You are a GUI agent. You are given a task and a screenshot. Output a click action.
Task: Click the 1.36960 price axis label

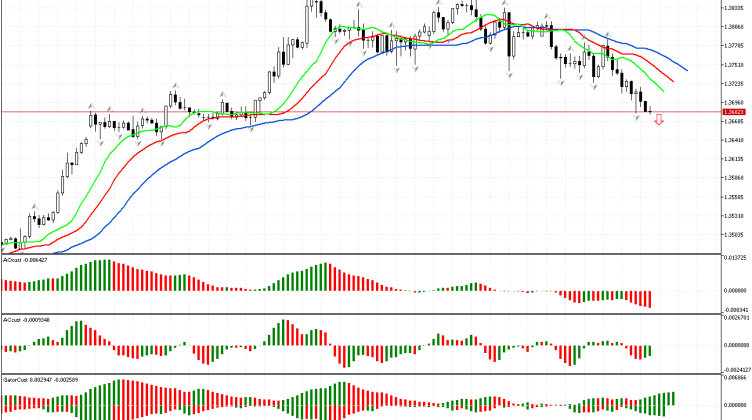tap(733, 102)
